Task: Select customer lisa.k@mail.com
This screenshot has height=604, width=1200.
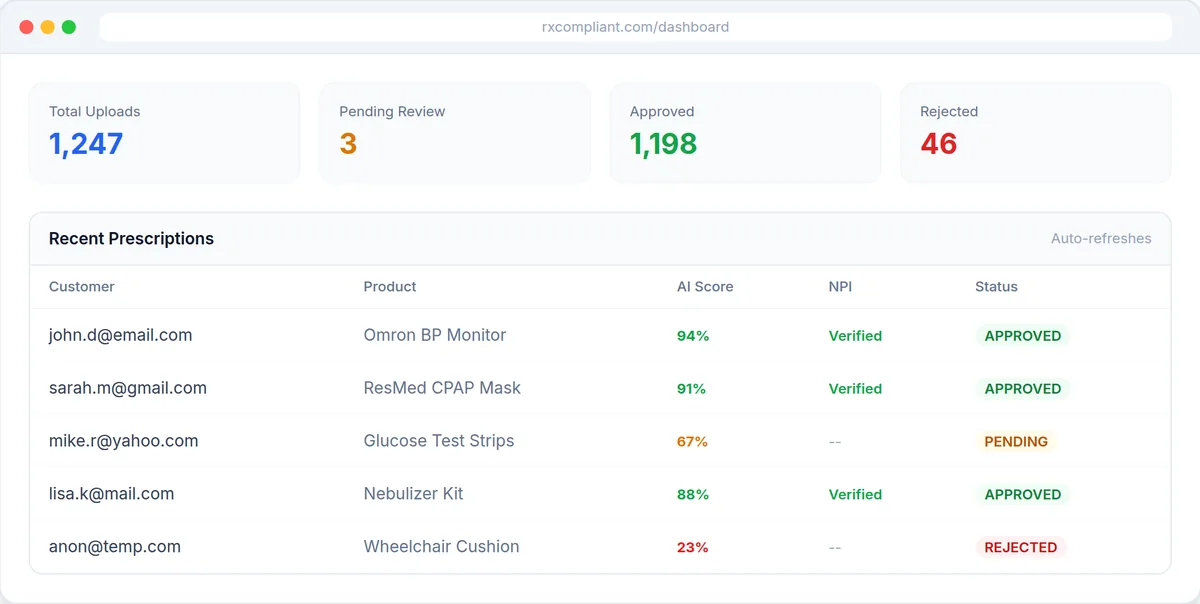Action: (x=112, y=494)
